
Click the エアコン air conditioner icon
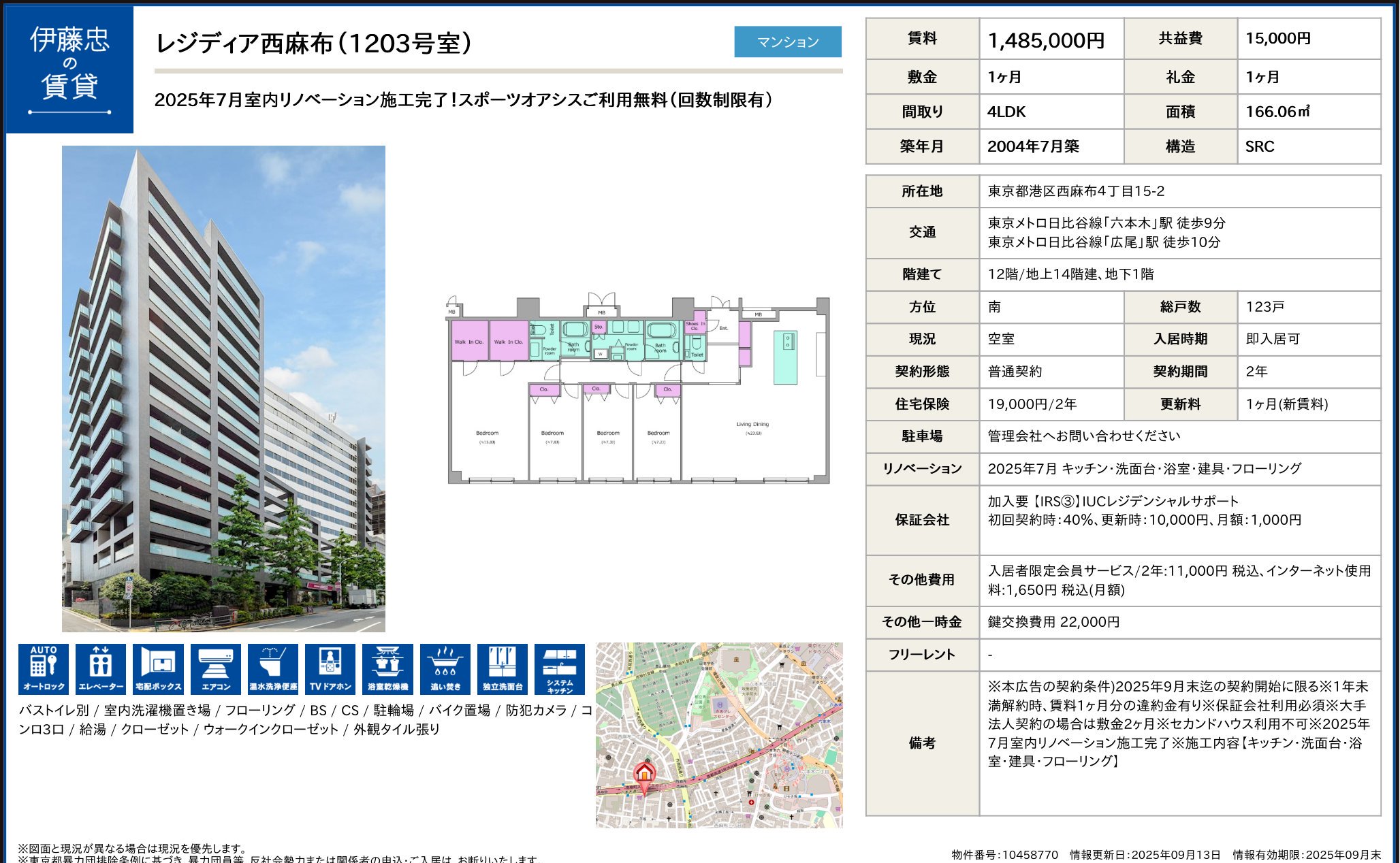tap(216, 668)
